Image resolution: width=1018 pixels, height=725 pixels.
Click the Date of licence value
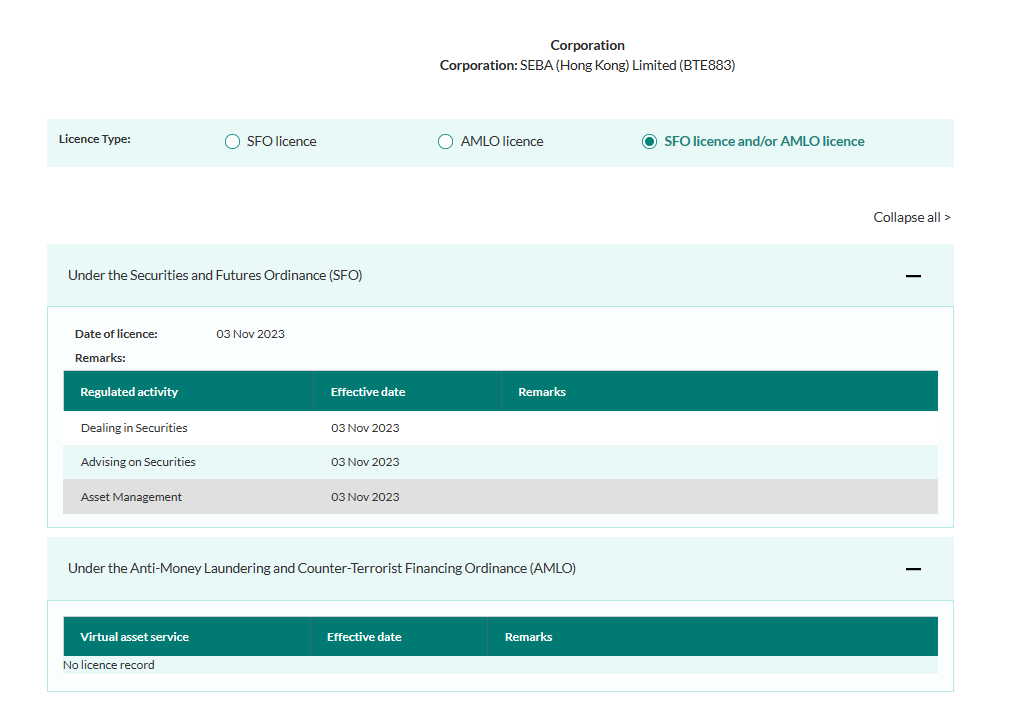coord(250,334)
